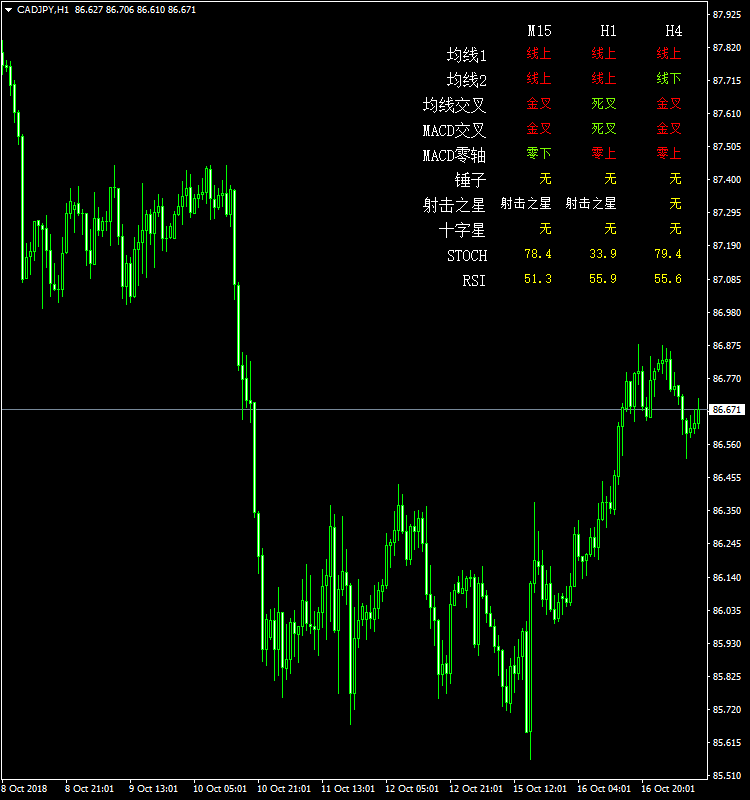The width and height of the screenshot is (750, 800).
Task: Click price axis label 85.510
Action: (727, 776)
